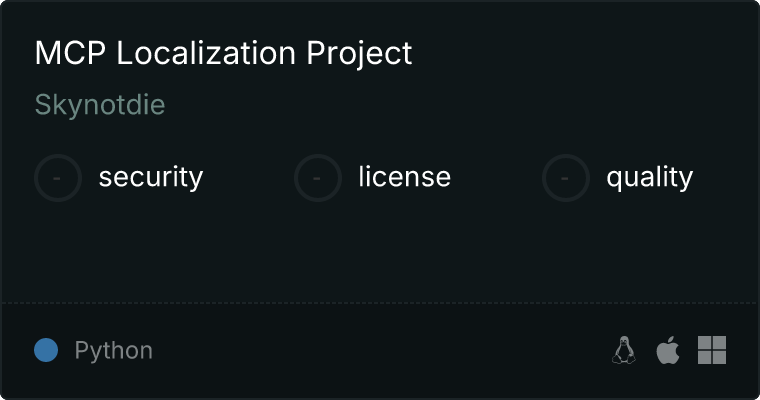Click the blue Python language dot

[46, 350]
